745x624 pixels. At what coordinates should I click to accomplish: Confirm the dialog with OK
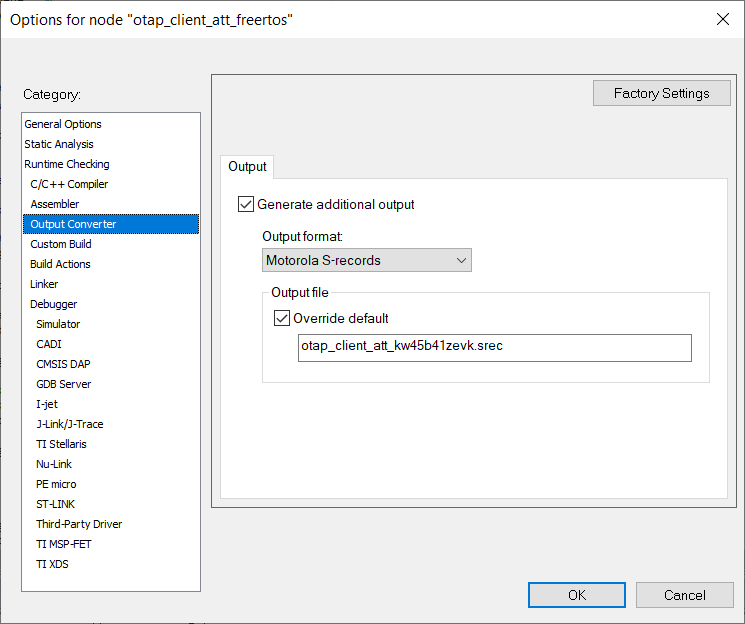pos(576,595)
